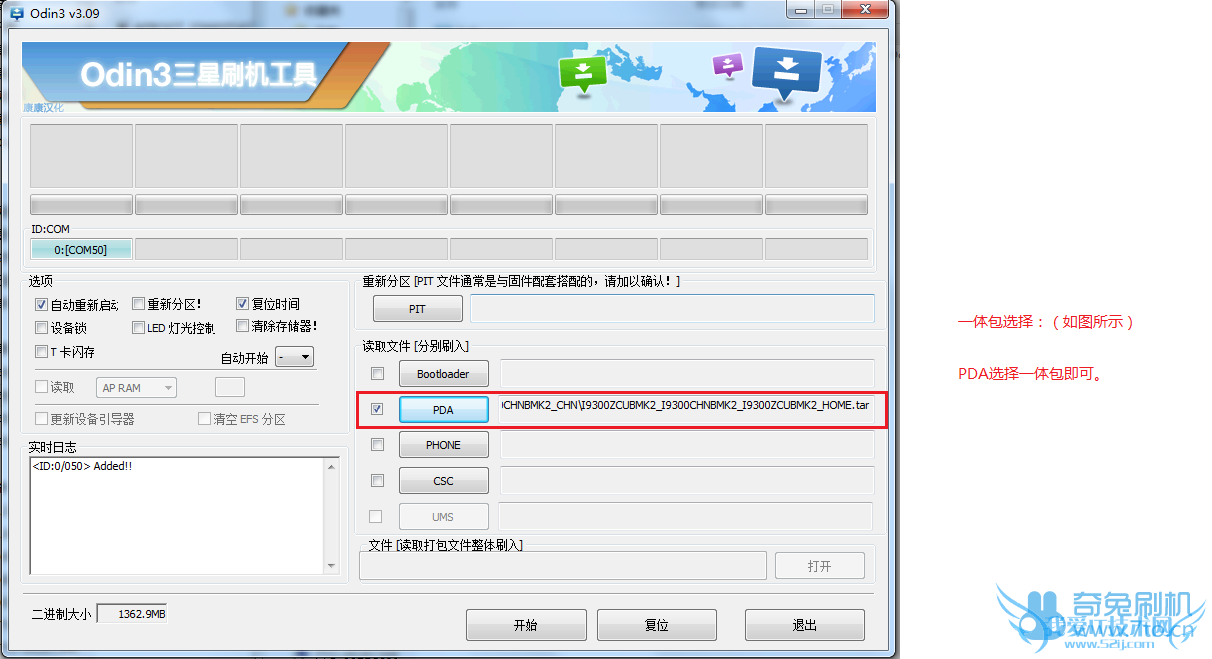Image resolution: width=1212 pixels, height=659 pixels.
Task: Start flashing with the 开始 button
Action: [x=525, y=625]
